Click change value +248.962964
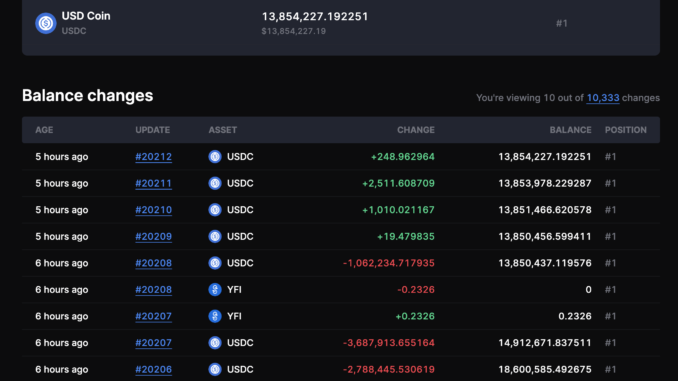 coord(403,157)
